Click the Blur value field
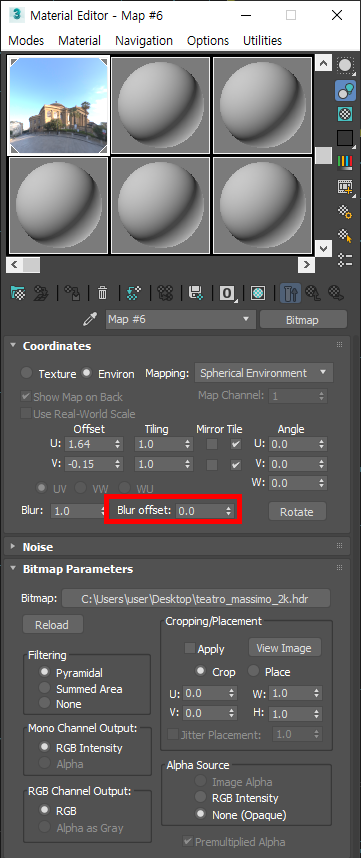This screenshot has width=361, height=858. coord(76,511)
